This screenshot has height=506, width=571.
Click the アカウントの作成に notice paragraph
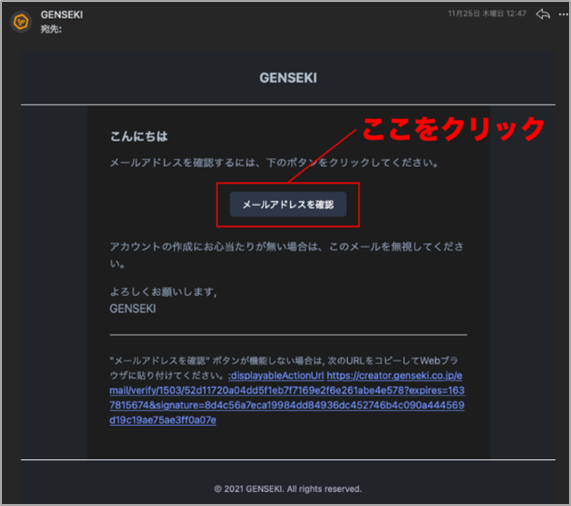click(287, 255)
